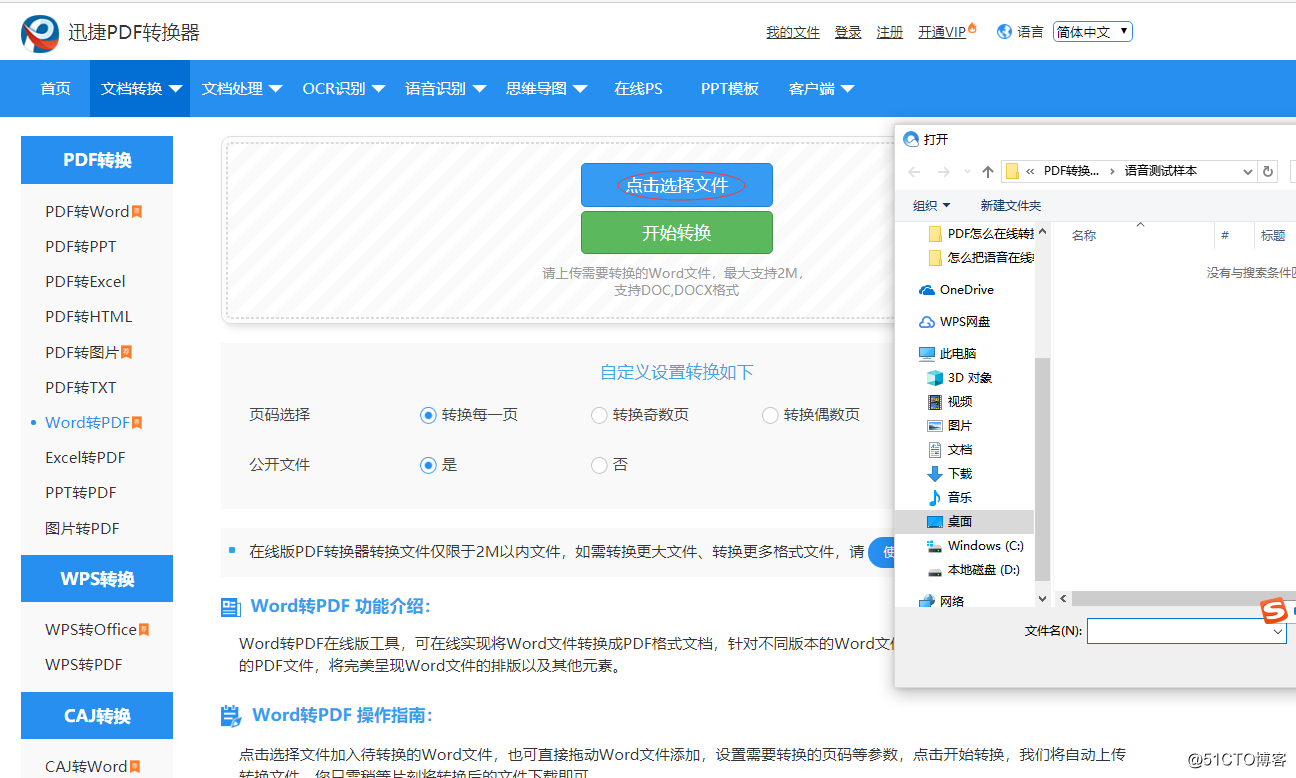1296x778 pixels.
Task: Click the 标题 column header
Action: (1273, 236)
